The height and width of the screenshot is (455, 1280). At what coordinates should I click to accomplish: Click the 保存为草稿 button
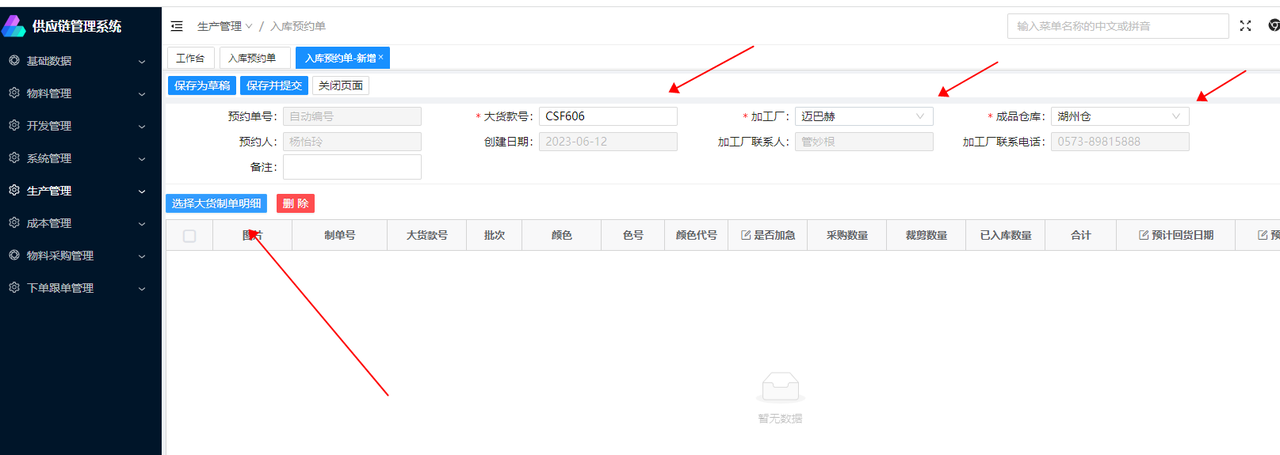(x=202, y=86)
